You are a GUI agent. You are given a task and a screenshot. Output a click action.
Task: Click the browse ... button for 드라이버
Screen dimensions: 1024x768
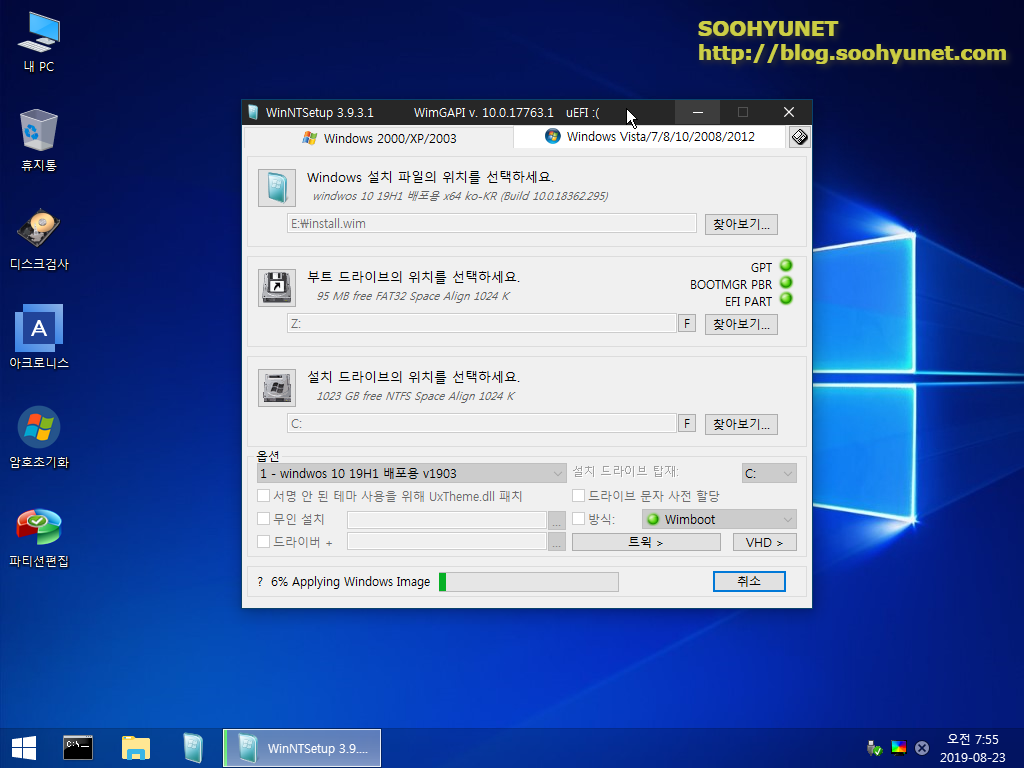coord(557,541)
